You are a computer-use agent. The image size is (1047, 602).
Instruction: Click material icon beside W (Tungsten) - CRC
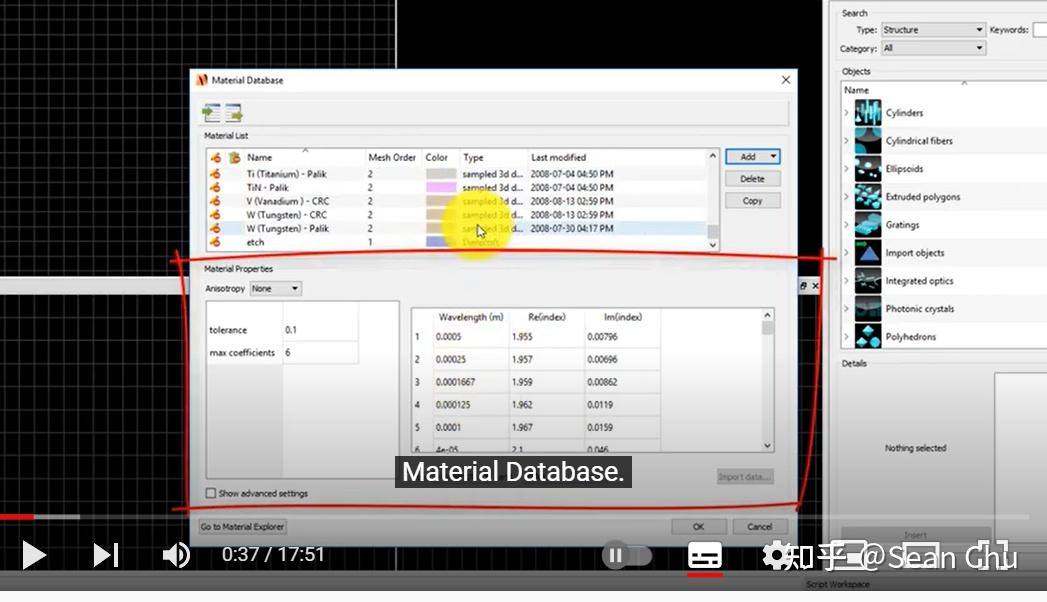point(215,215)
